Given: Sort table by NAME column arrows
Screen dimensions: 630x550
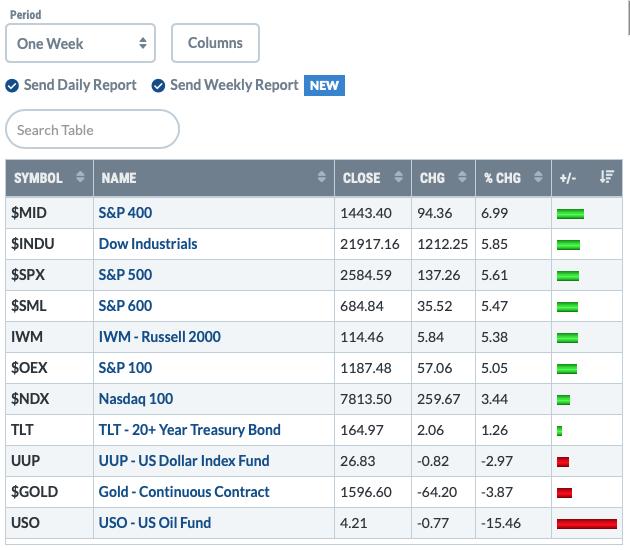Looking at the screenshot, I should coord(321,177).
